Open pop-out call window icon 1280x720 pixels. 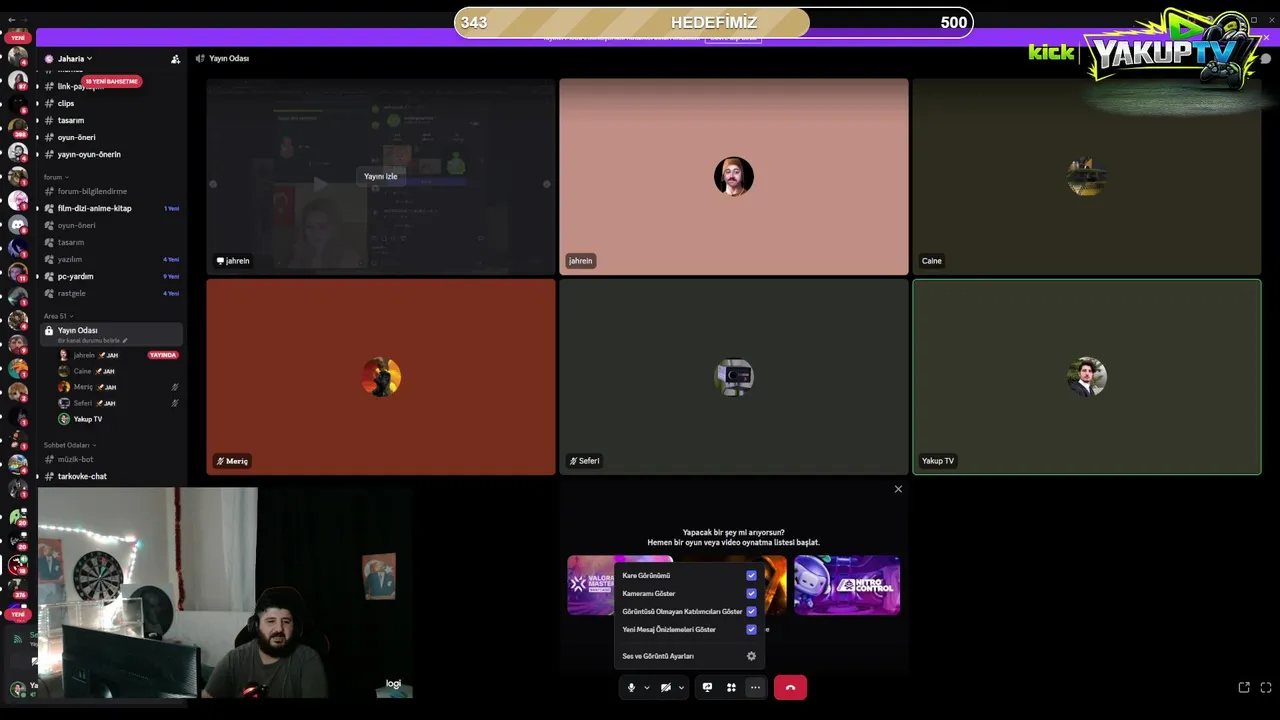(1244, 687)
